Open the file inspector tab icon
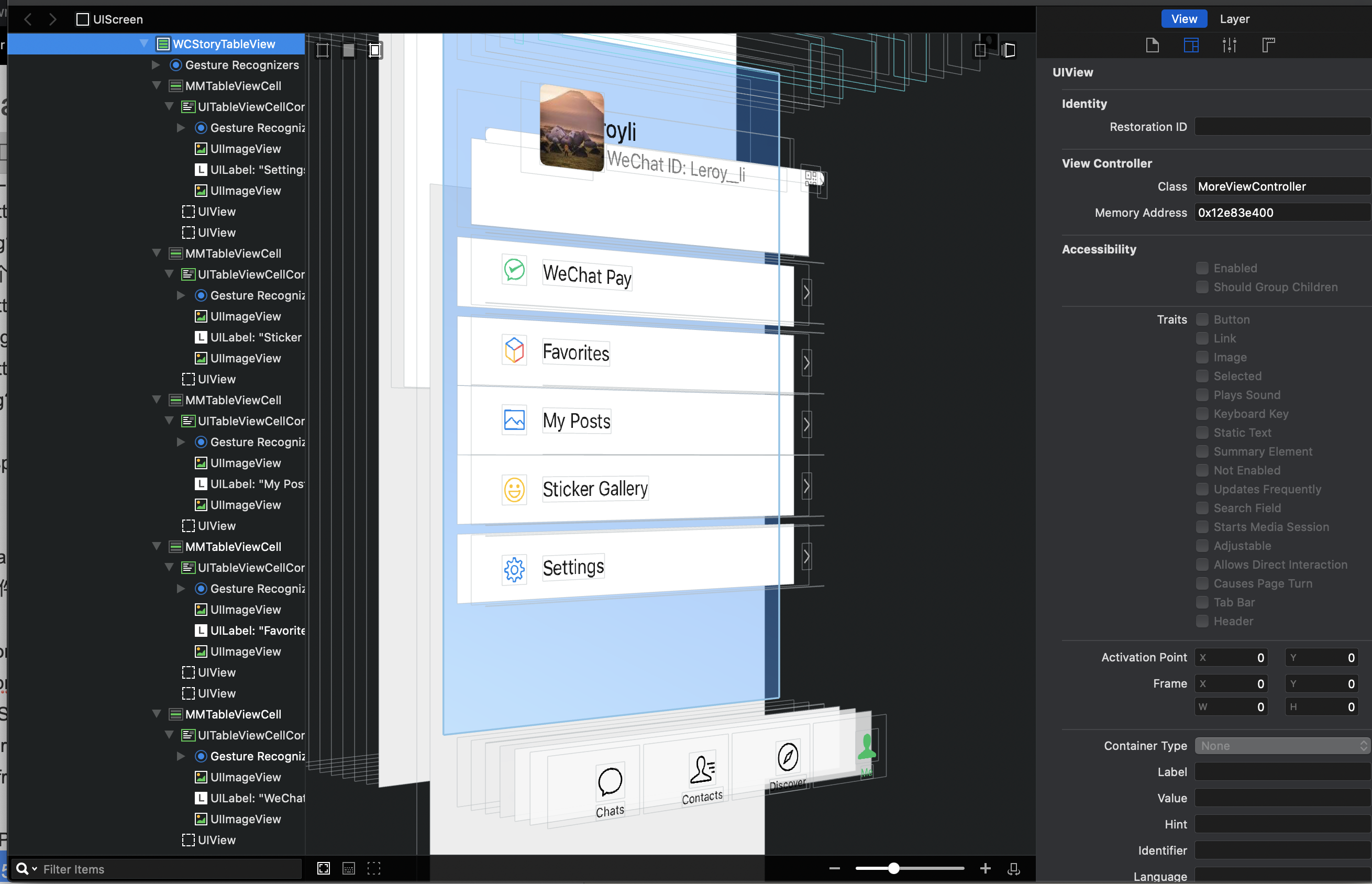The height and width of the screenshot is (884, 1372). click(x=1152, y=45)
